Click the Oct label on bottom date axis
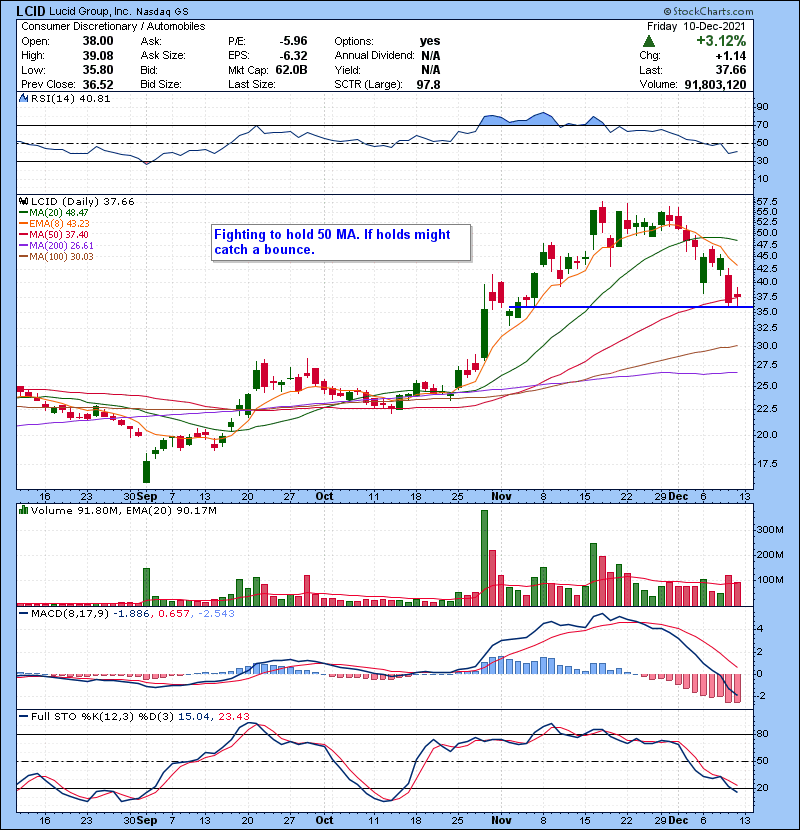 coord(324,820)
